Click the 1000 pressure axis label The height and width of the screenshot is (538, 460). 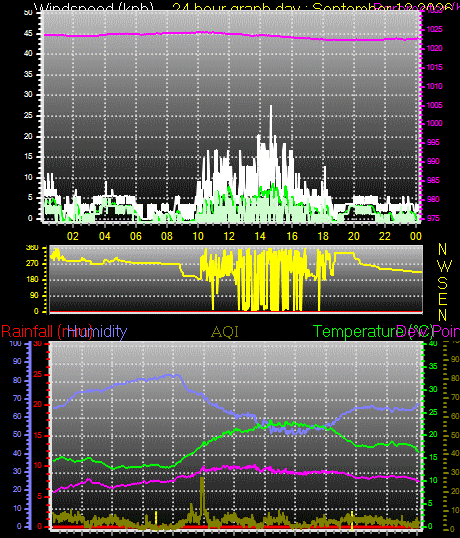434,123
